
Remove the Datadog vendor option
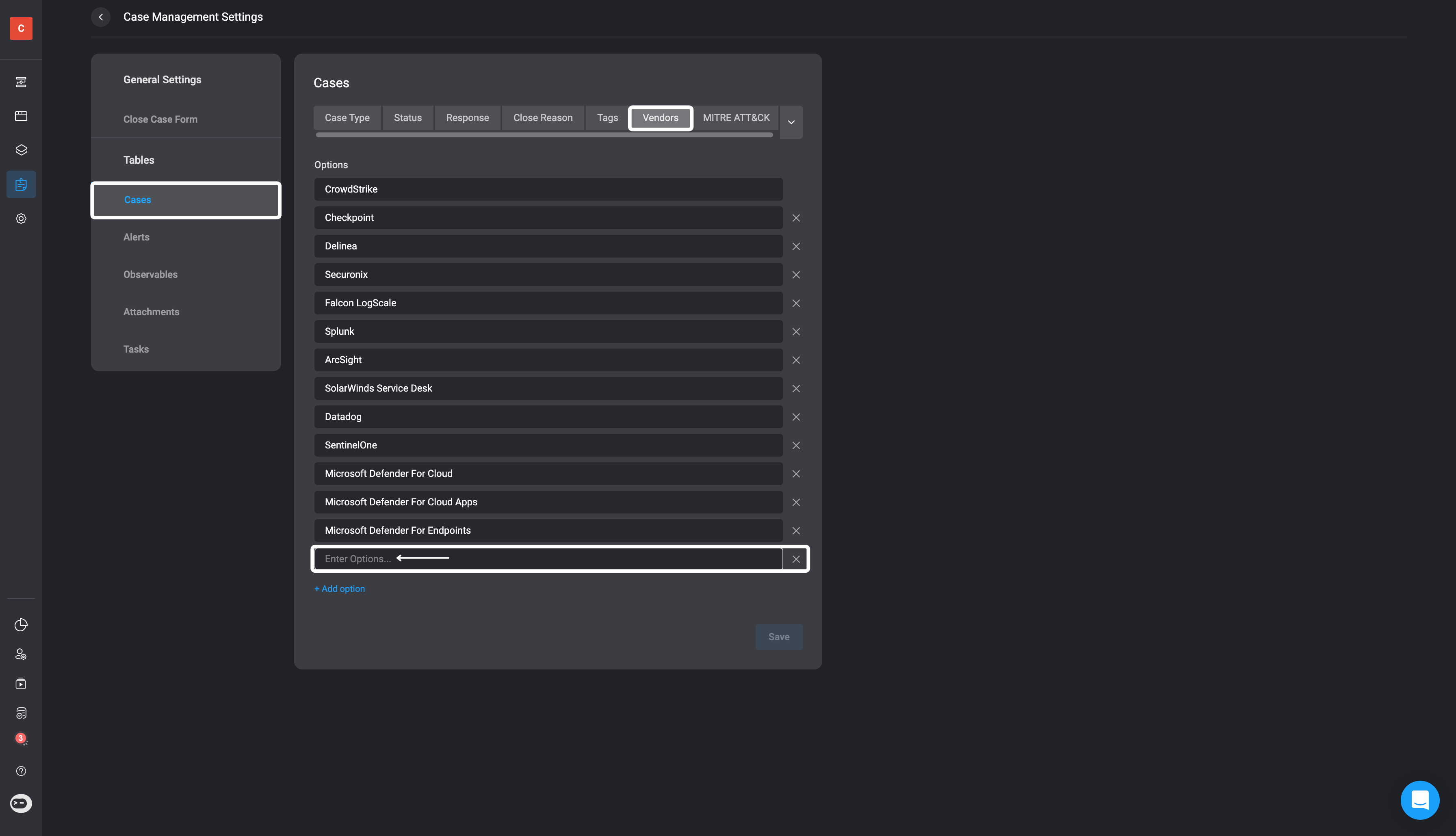[796, 416]
